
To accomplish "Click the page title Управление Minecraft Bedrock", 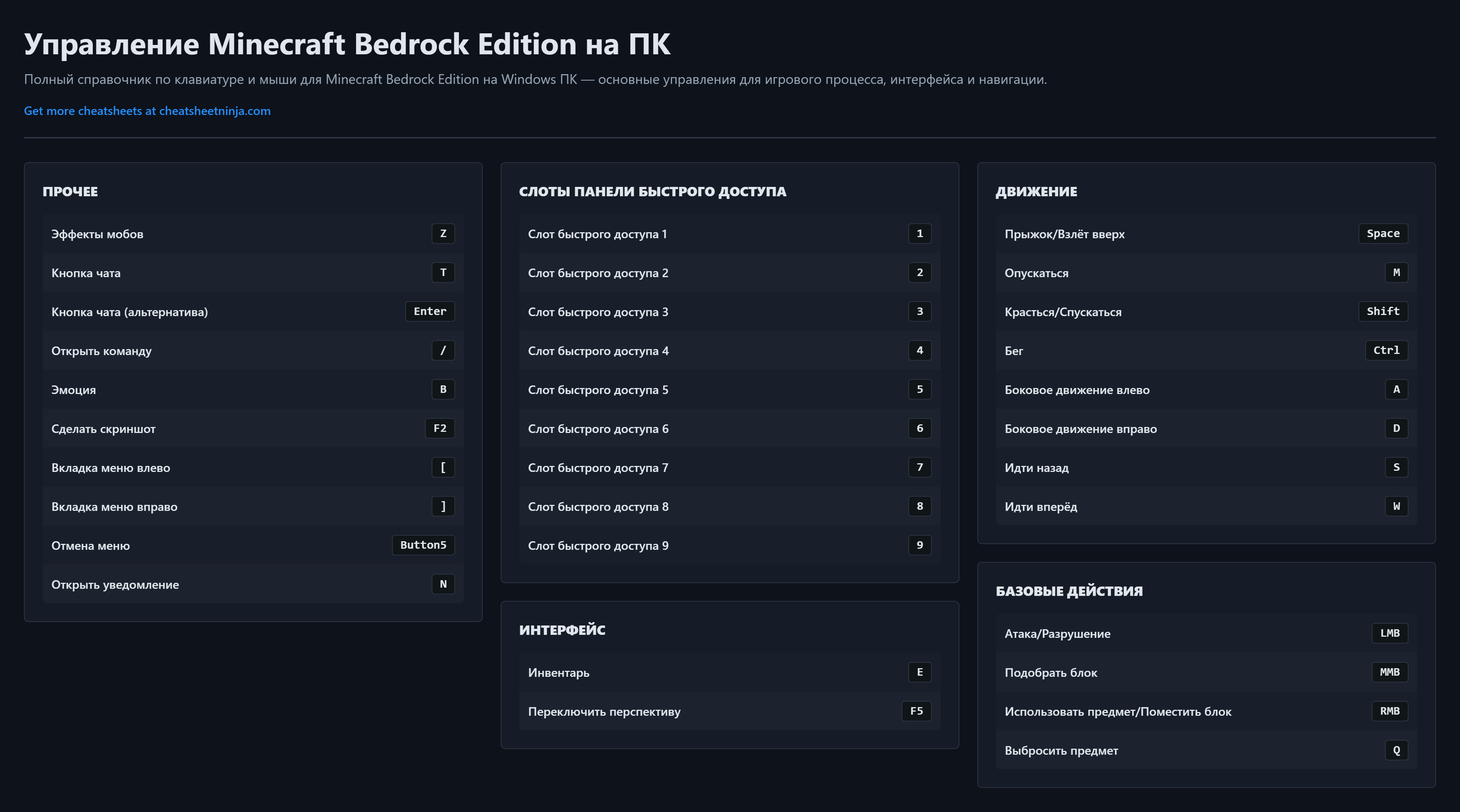I will pos(347,44).
